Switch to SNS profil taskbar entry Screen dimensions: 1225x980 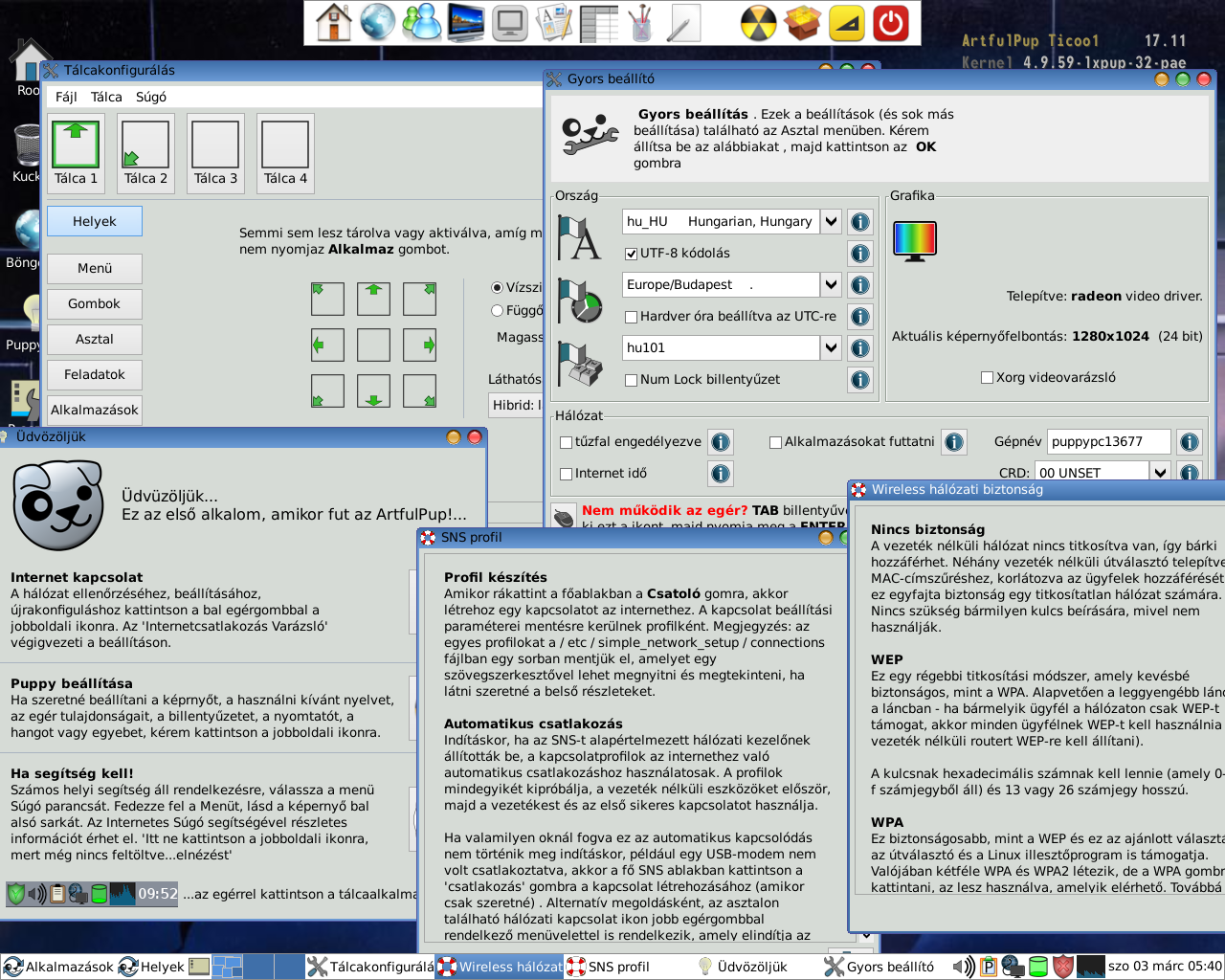(x=627, y=967)
